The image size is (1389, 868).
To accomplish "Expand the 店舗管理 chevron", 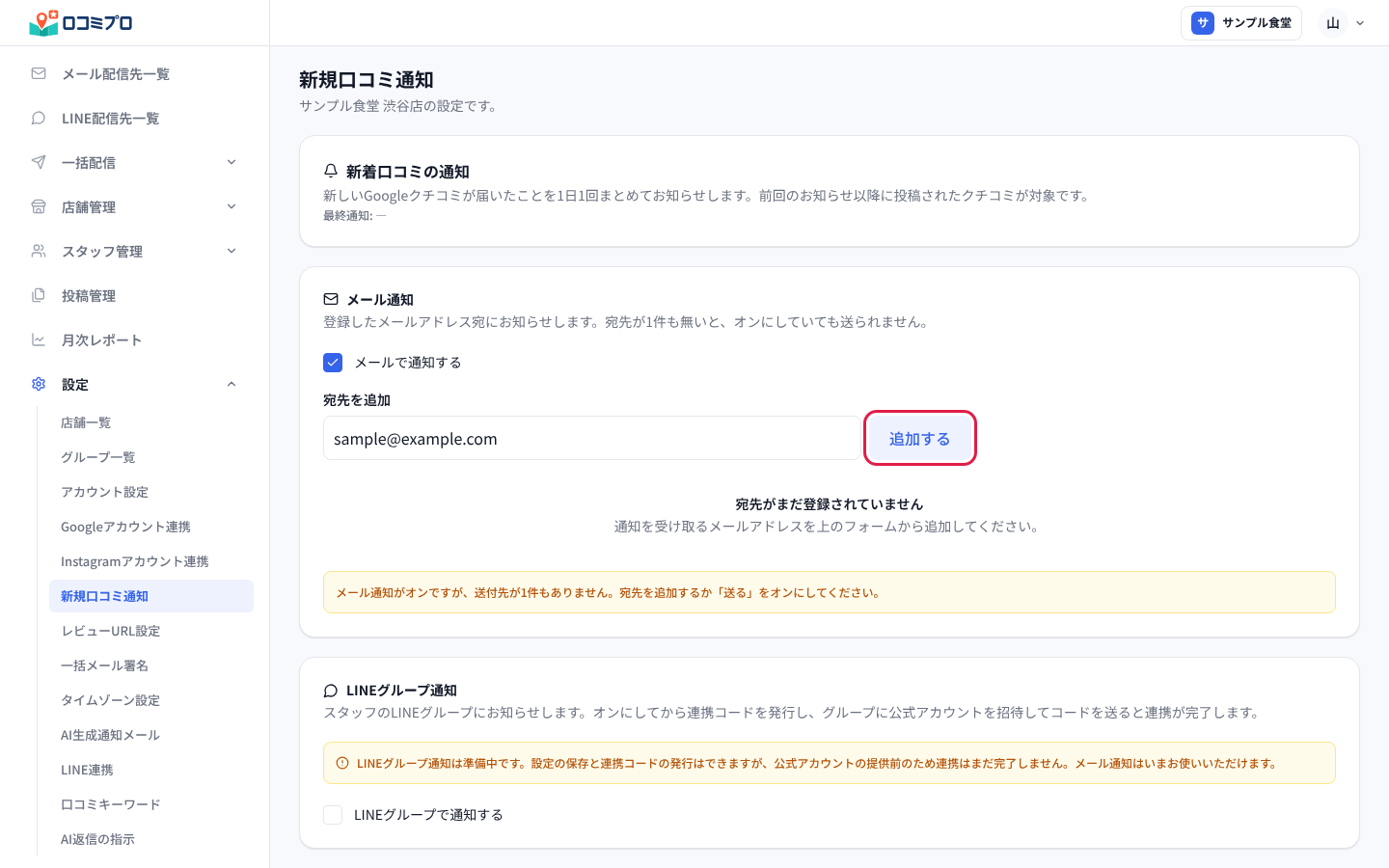I will (231, 206).
